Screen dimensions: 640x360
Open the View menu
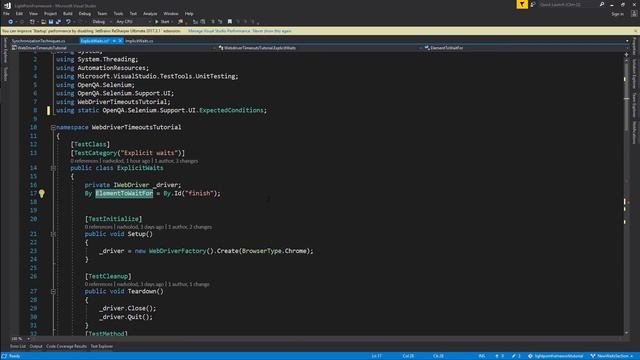(x=33, y=14)
